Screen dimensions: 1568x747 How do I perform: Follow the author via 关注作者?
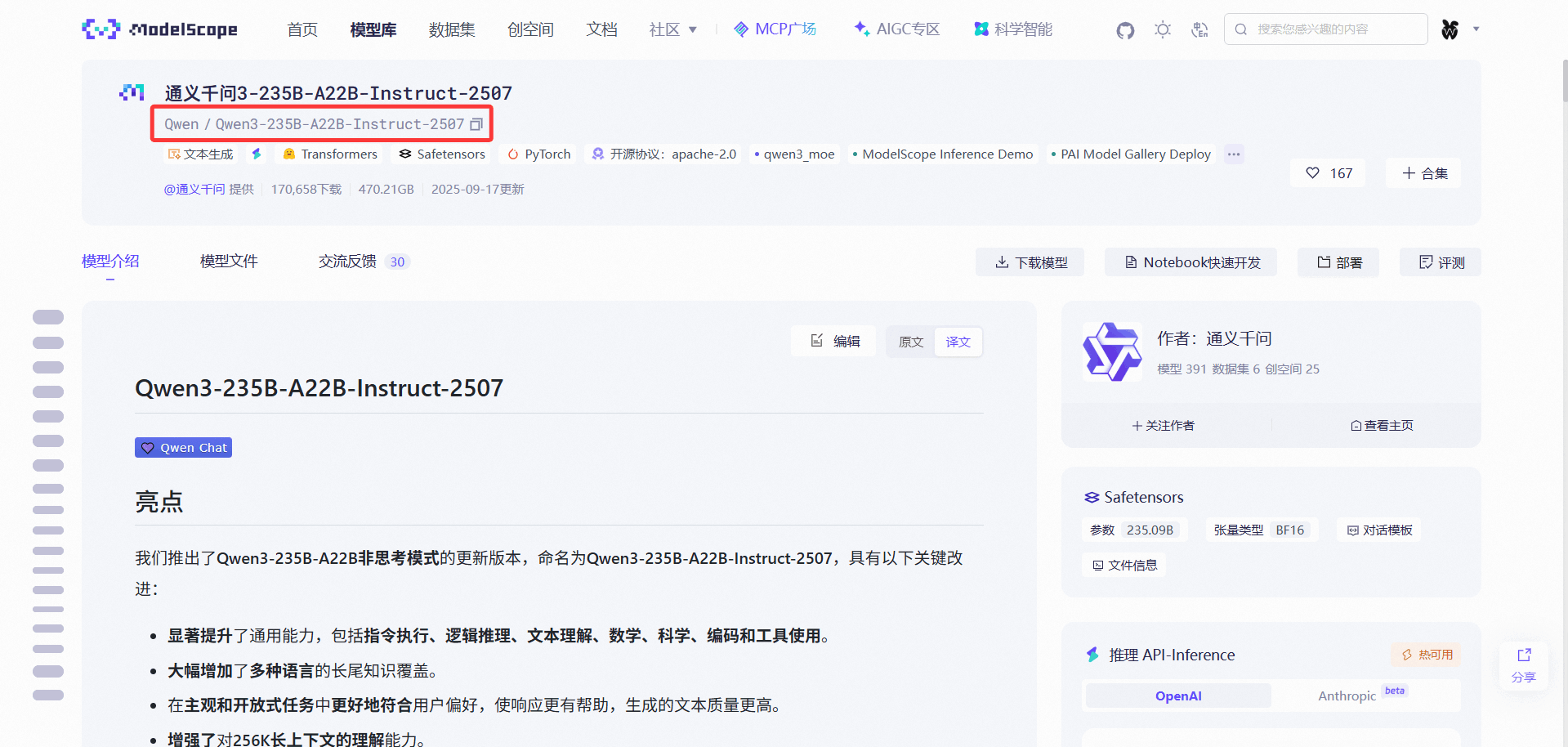[x=1164, y=426]
